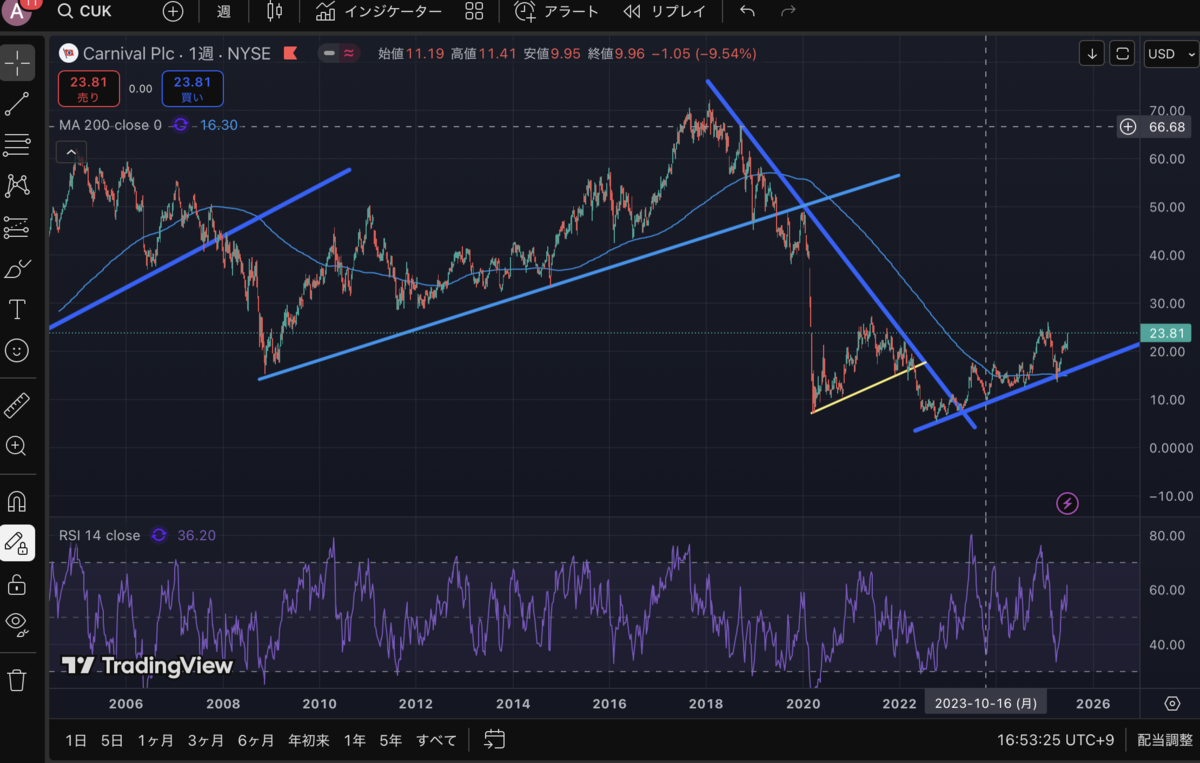Select the 1日 time range
This screenshot has width=1200, height=763.
click(76, 741)
